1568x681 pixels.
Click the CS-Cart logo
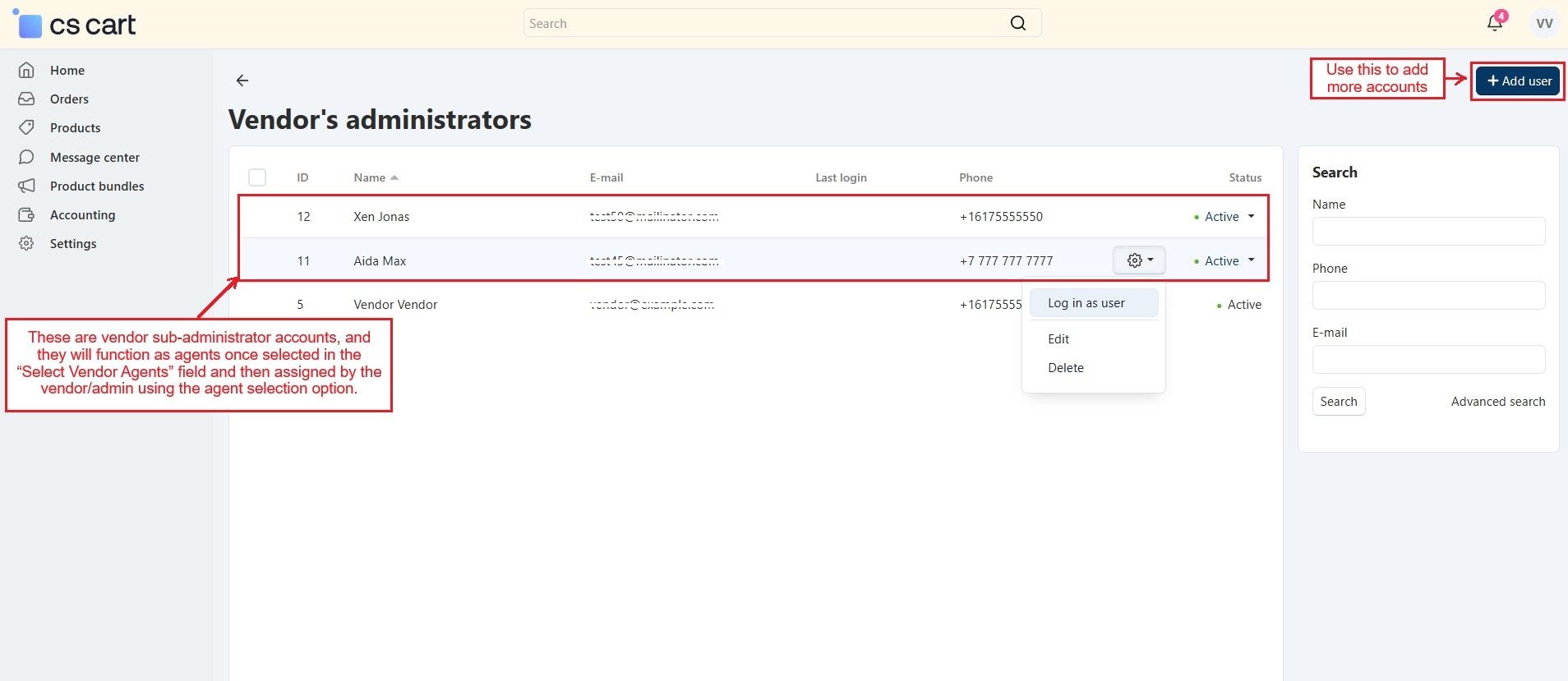pos(76,25)
